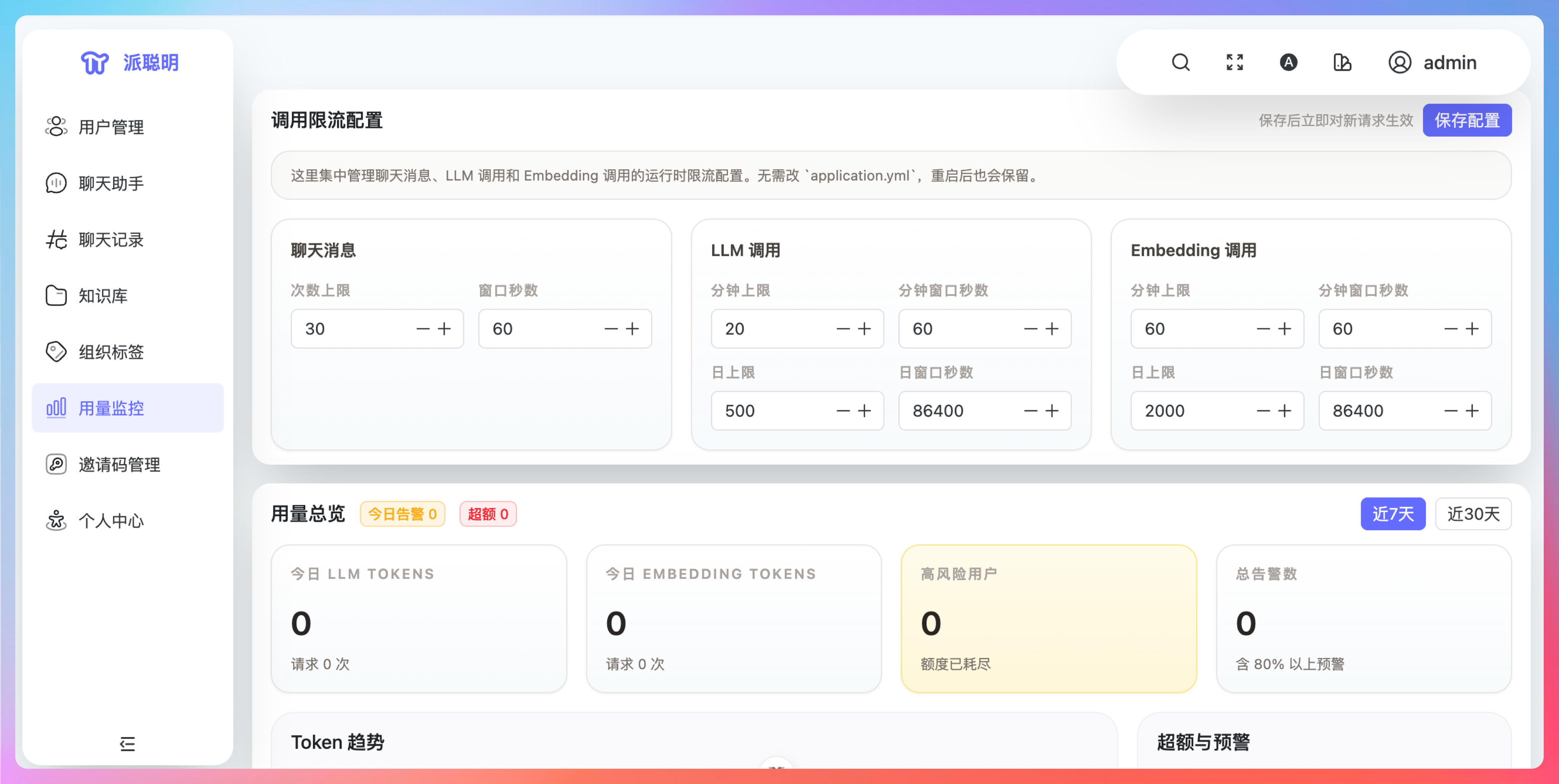This screenshot has height=784, width=1559.
Task: Toggle fullscreen mode icon
Action: click(x=1235, y=62)
